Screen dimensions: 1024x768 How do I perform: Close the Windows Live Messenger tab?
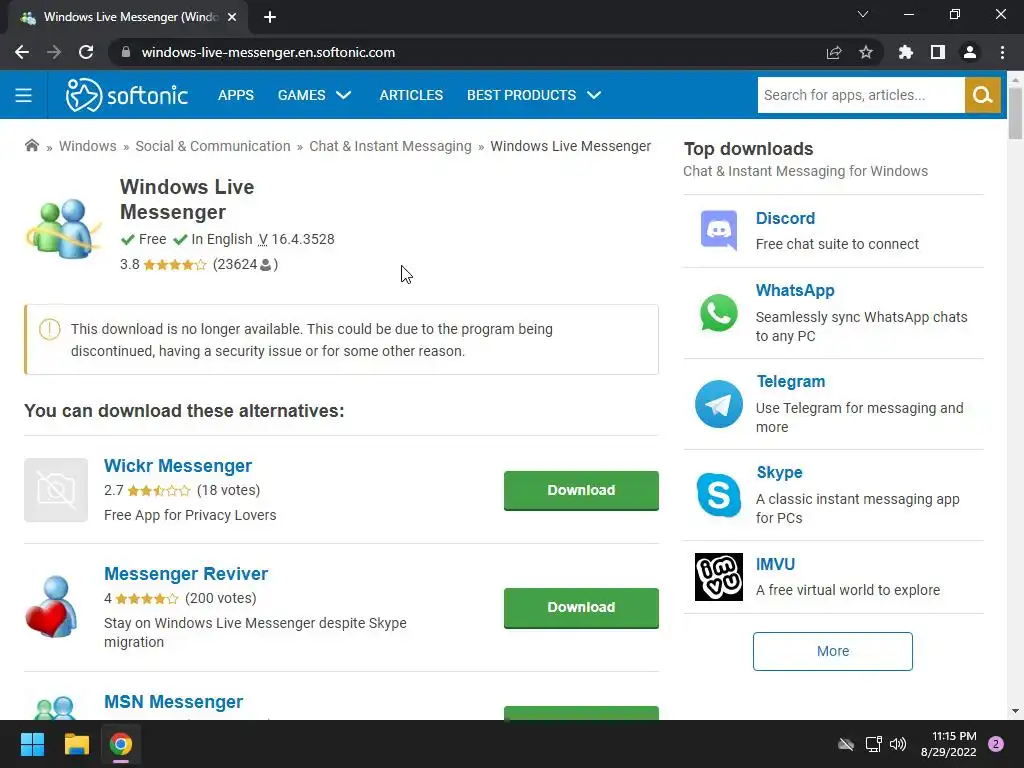232,17
